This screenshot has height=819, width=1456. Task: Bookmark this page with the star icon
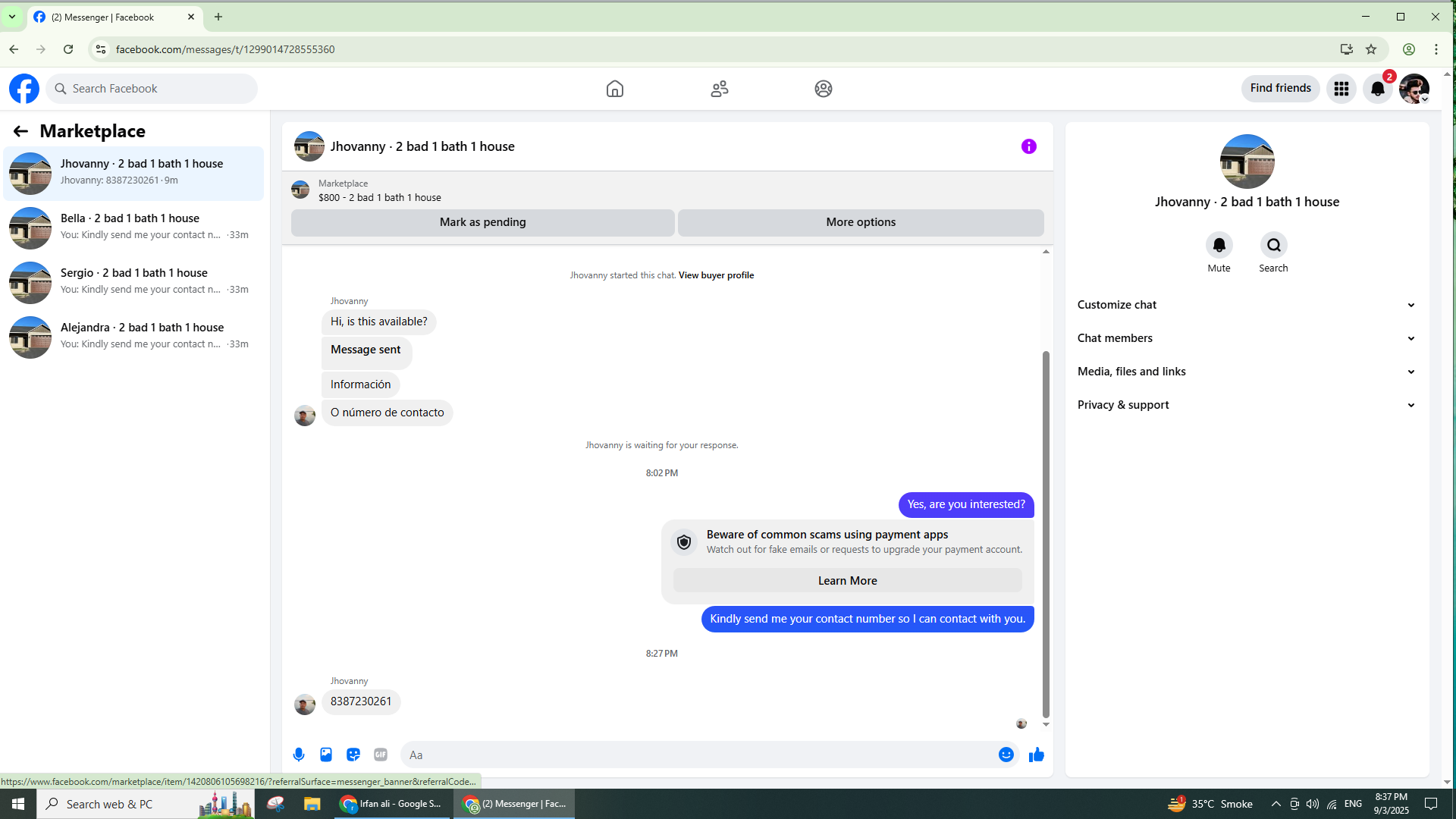pyautogui.click(x=1371, y=49)
